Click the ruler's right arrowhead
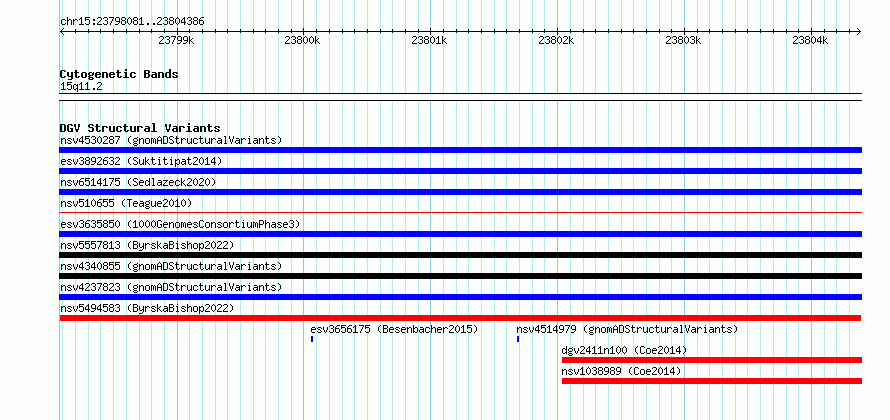Image resolution: width=890 pixels, height=420 pixels. click(859, 31)
